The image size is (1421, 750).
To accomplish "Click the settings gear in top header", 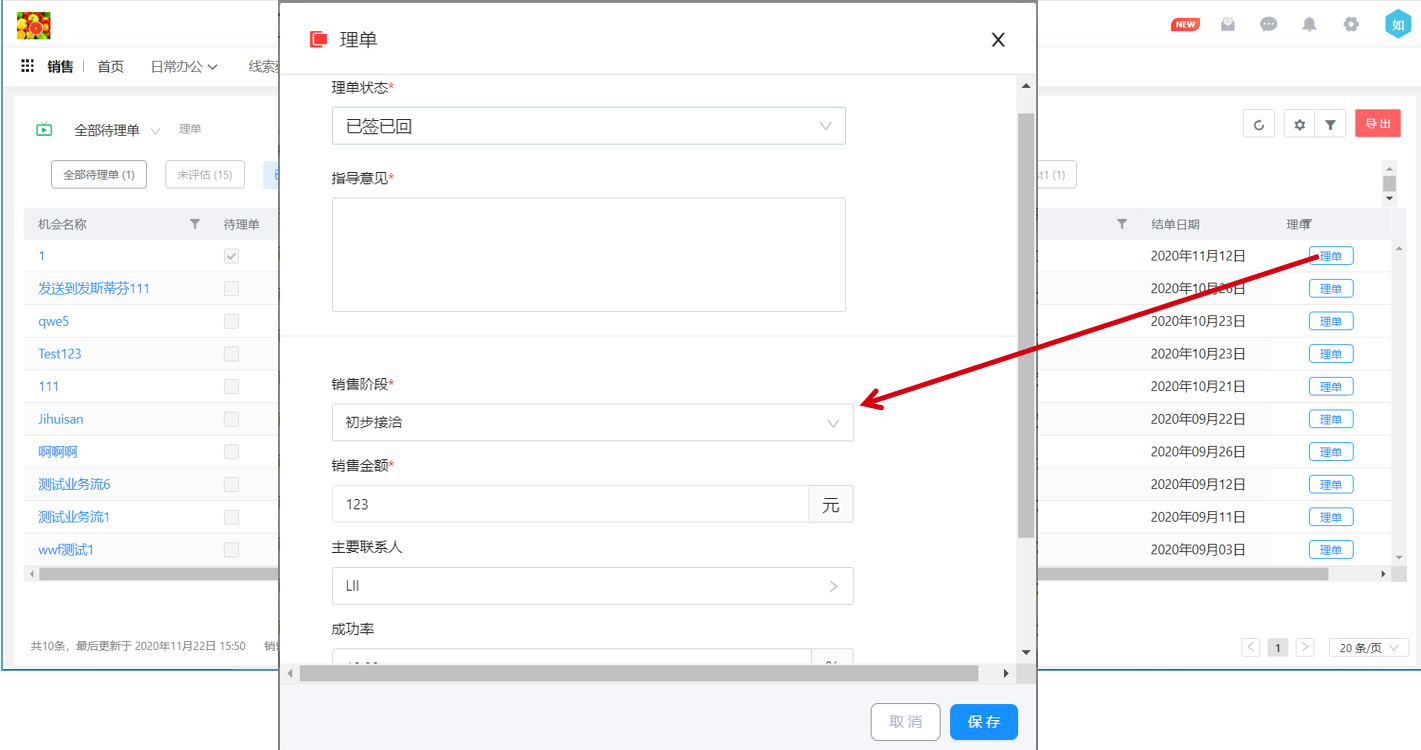I will (1351, 25).
